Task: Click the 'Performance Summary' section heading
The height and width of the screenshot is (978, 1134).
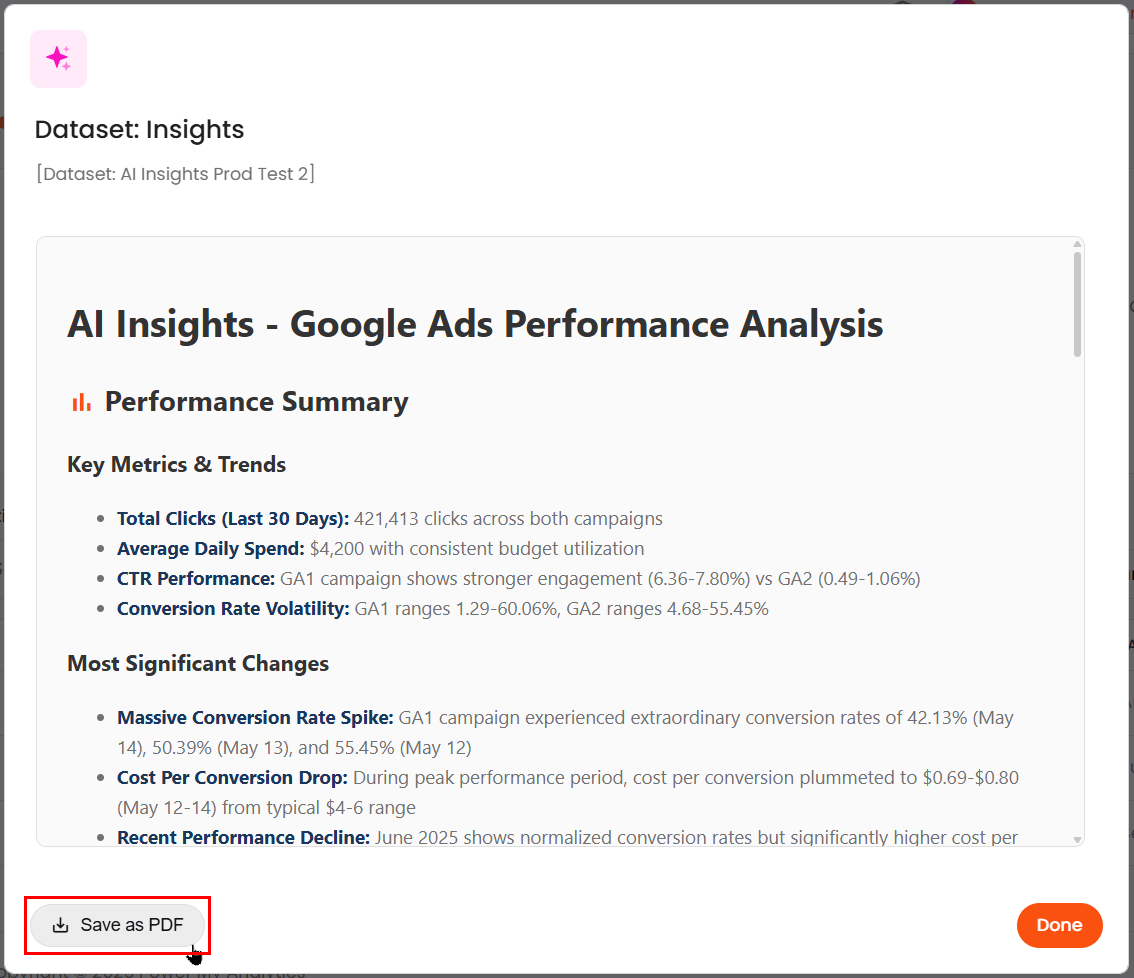Action: coord(256,402)
